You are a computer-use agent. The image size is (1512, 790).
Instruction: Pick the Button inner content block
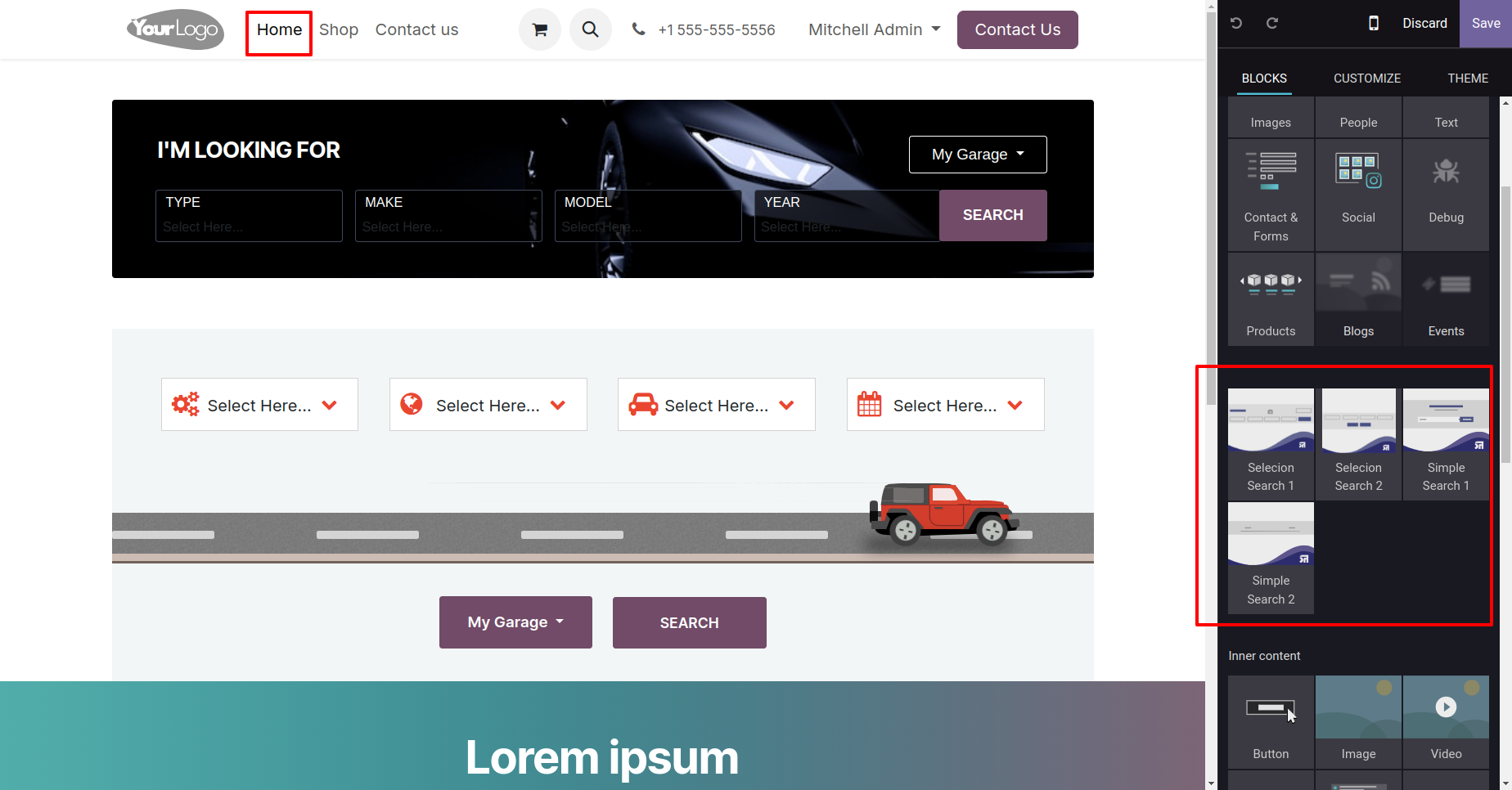tap(1271, 722)
